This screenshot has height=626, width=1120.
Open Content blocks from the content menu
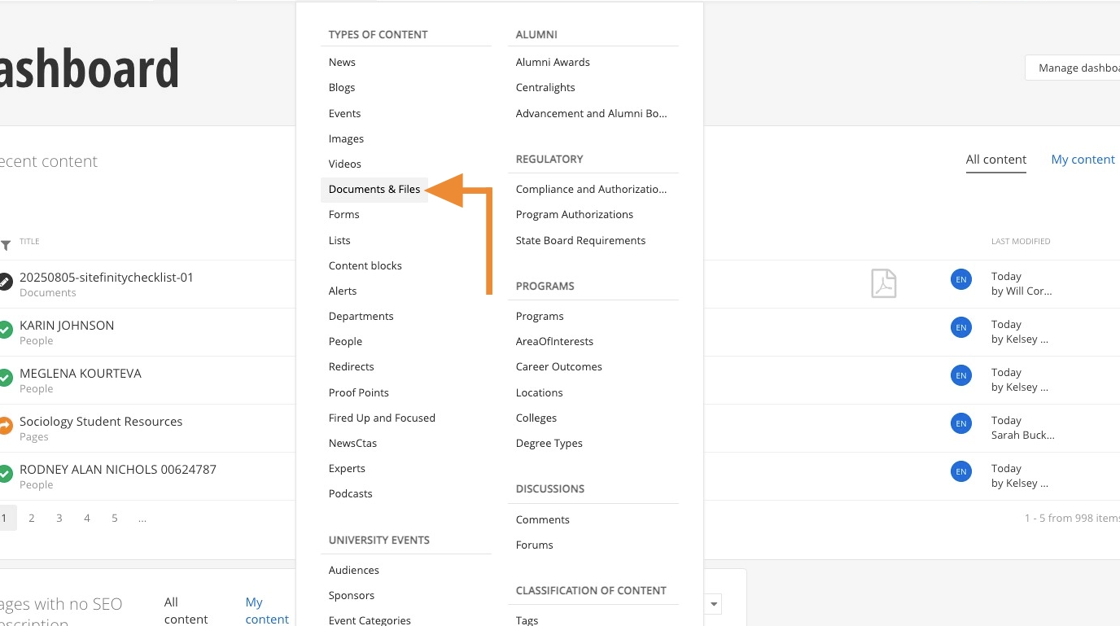[x=365, y=265]
